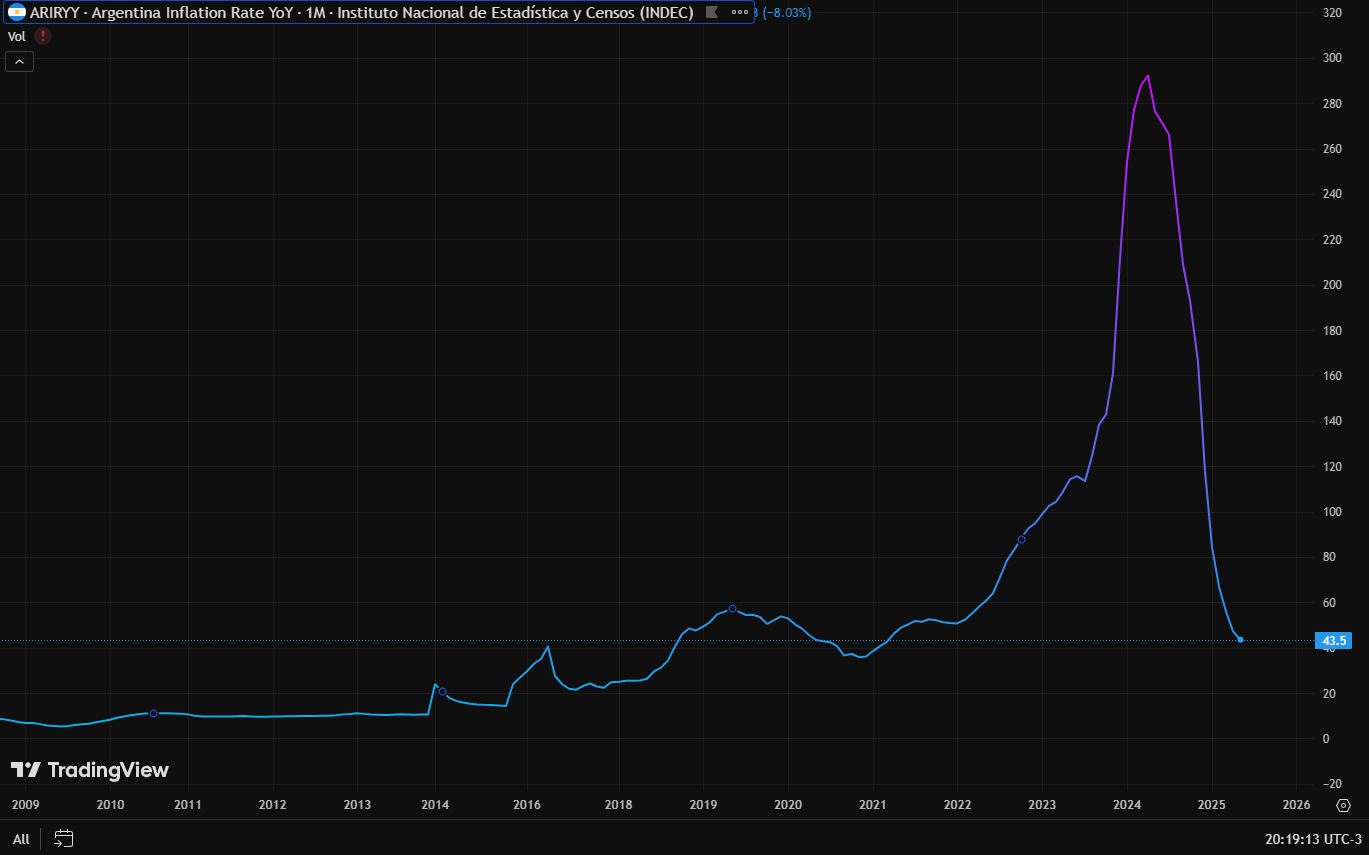
Task: Click the (−8.03%) change value
Action: pos(787,12)
